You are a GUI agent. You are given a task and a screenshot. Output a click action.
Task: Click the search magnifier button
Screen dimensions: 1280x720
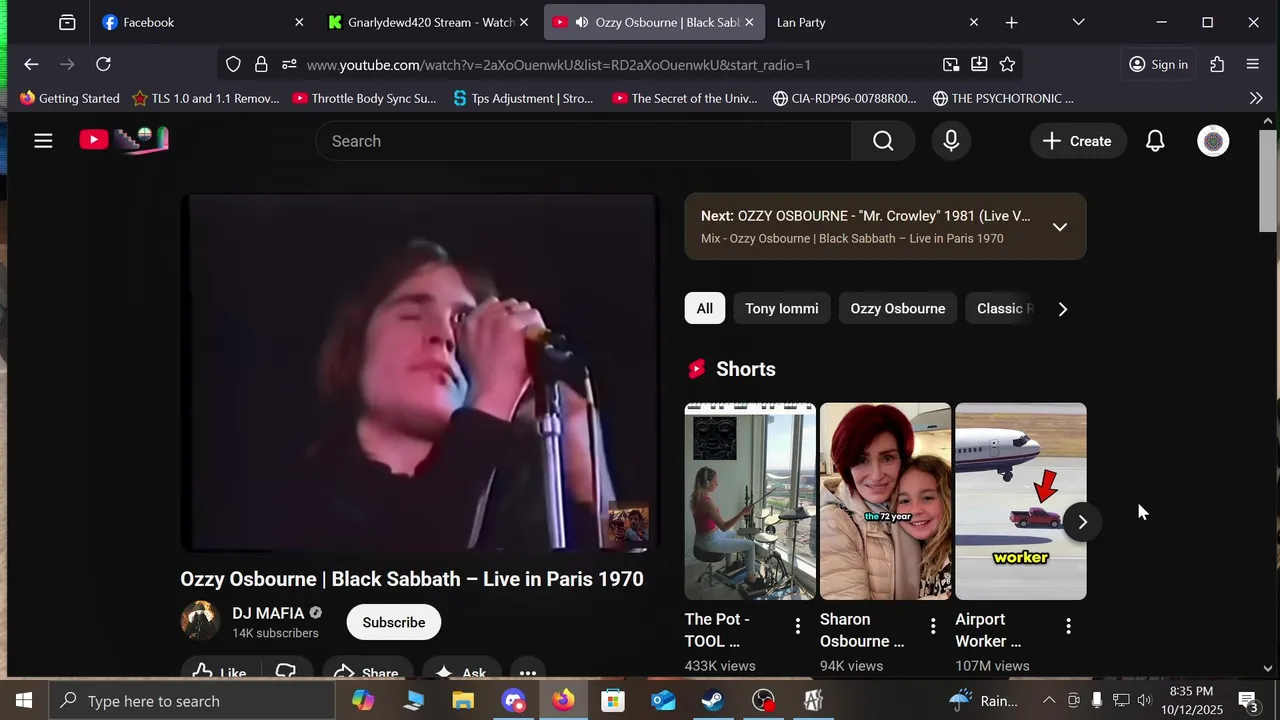883,141
